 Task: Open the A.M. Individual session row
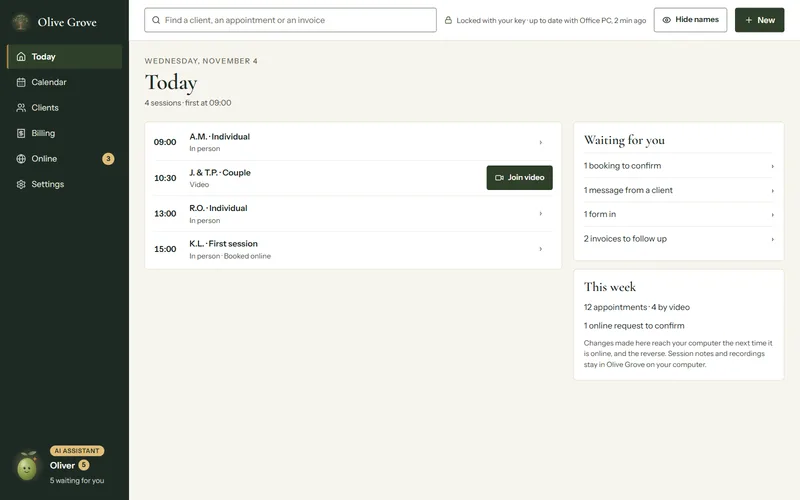(353, 142)
